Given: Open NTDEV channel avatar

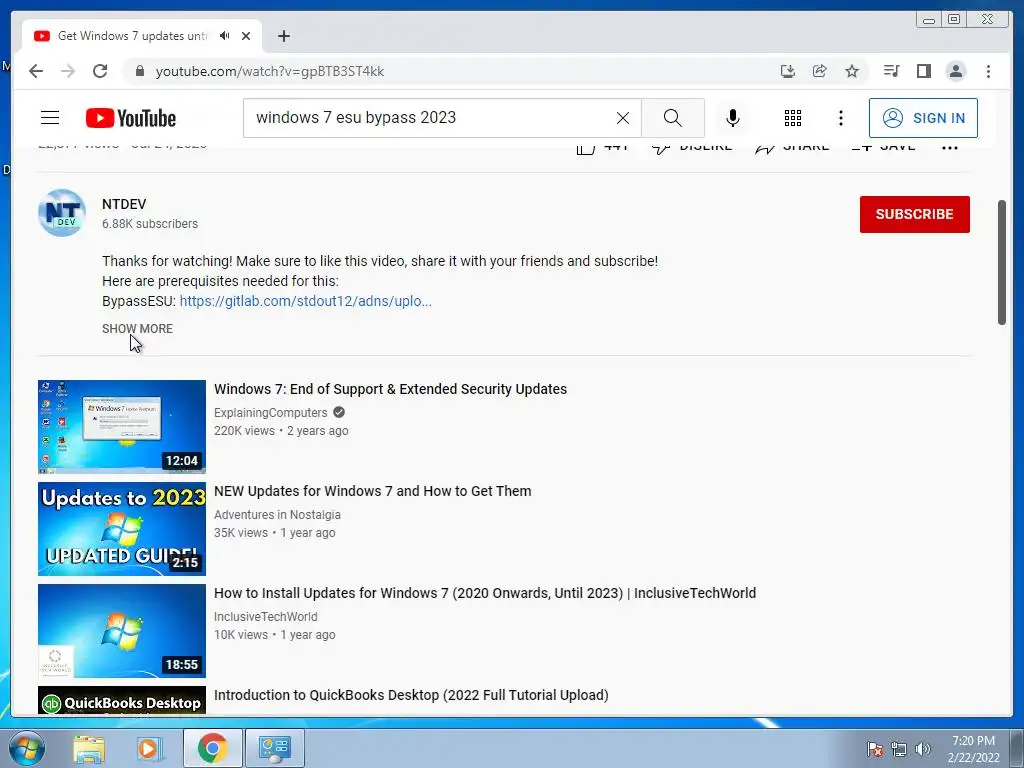Looking at the screenshot, I should [x=62, y=213].
